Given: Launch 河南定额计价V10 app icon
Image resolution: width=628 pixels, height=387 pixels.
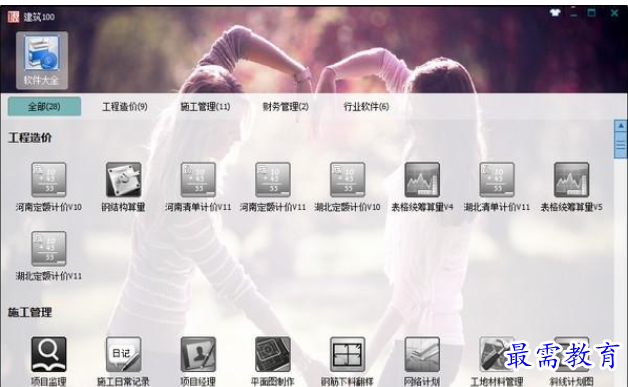Looking at the screenshot, I should tap(49, 180).
